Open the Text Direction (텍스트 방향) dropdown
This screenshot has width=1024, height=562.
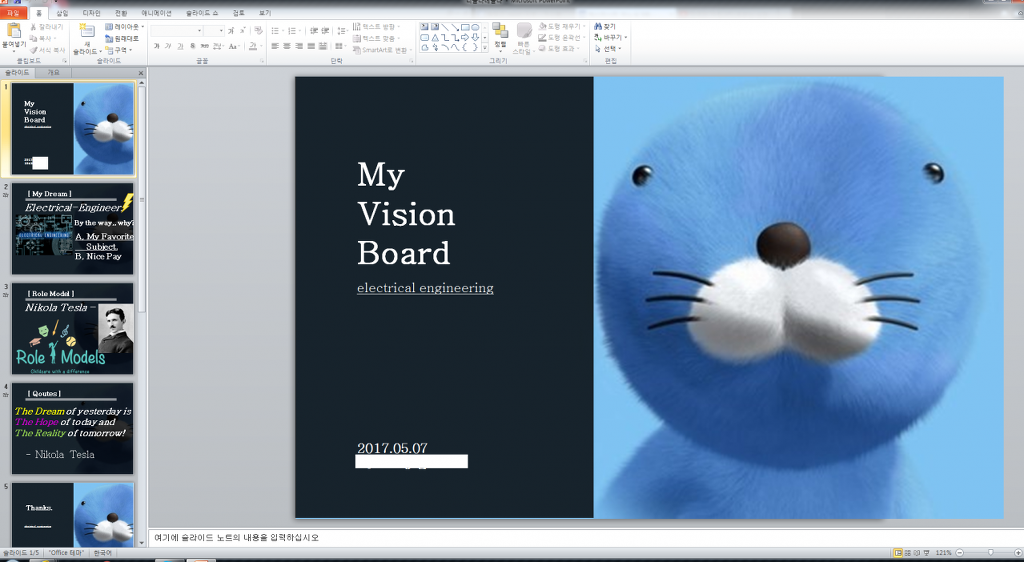pos(377,27)
